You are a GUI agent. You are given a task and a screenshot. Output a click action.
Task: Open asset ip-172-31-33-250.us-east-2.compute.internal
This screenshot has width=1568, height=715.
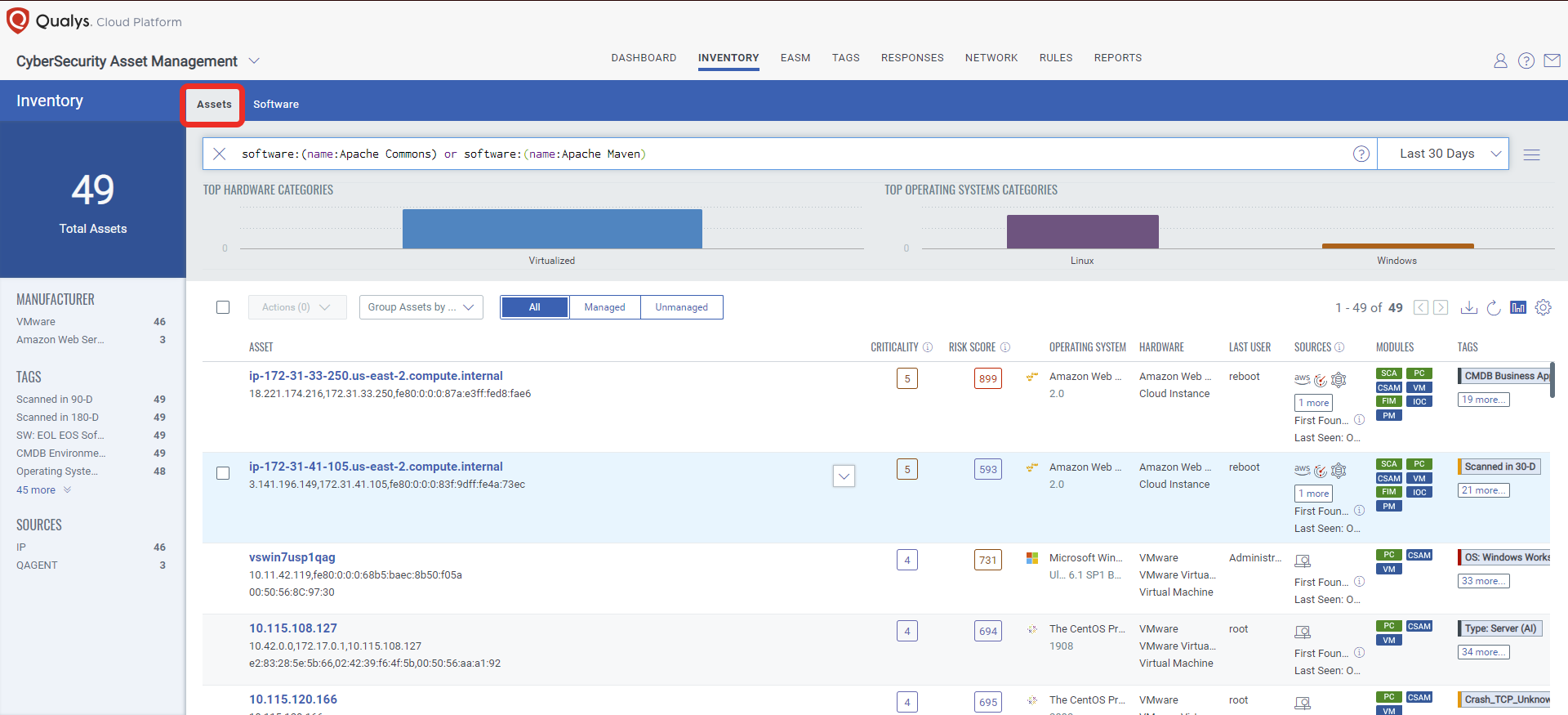pos(376,376)
